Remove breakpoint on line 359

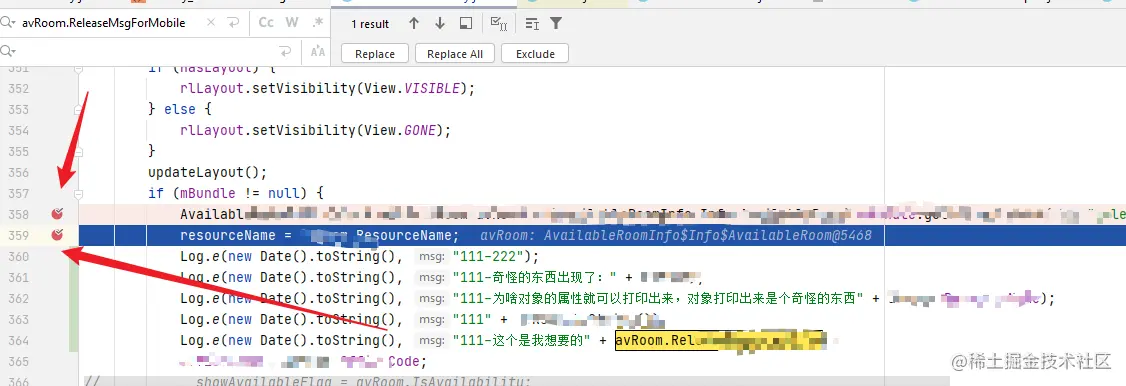click(57, 234)
